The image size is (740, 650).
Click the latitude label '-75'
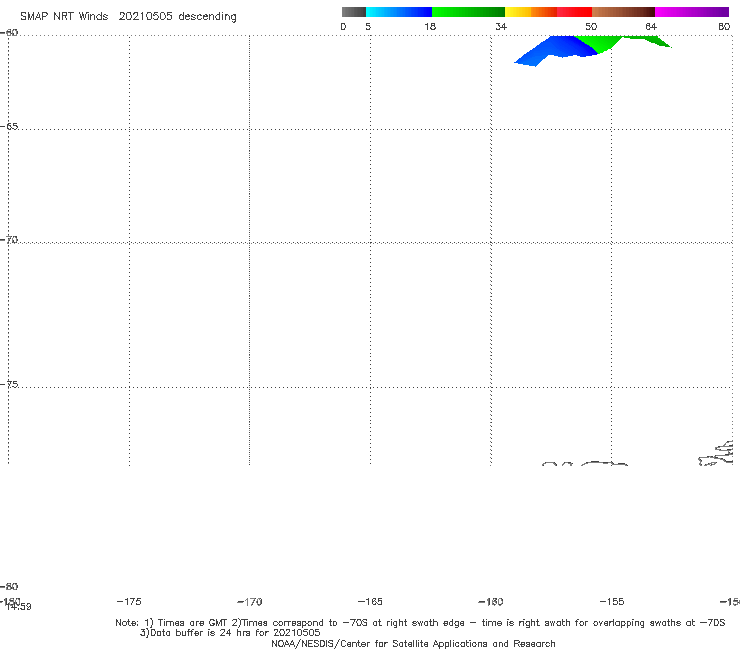coord(9,384)
